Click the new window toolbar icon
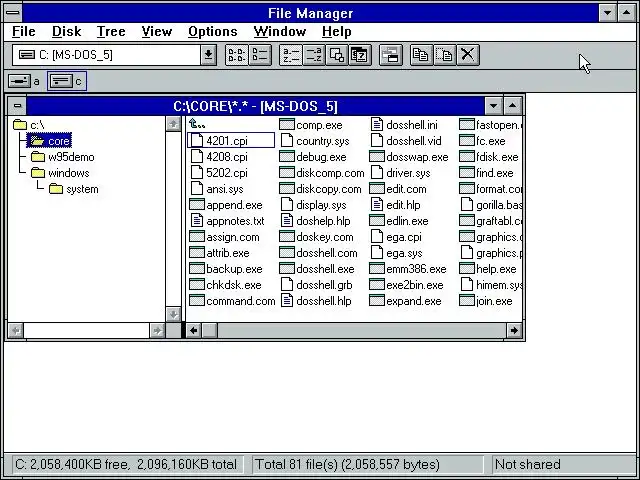The width and height of the screenshot is (640, 480). (391, 55)
